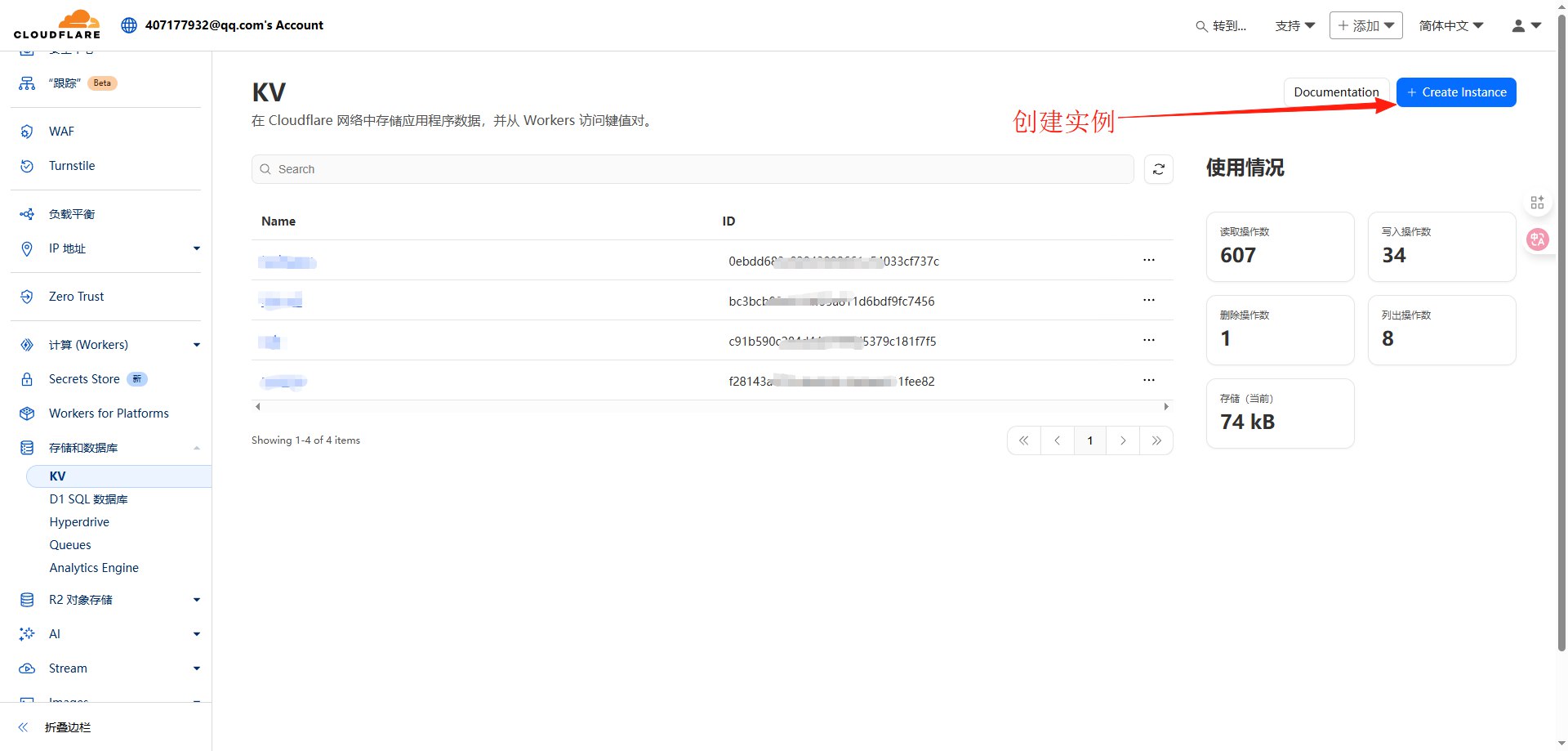Click the Workers for Platforms icon
The height and width of the screenshot is (751, 1568).
point(26,413)
